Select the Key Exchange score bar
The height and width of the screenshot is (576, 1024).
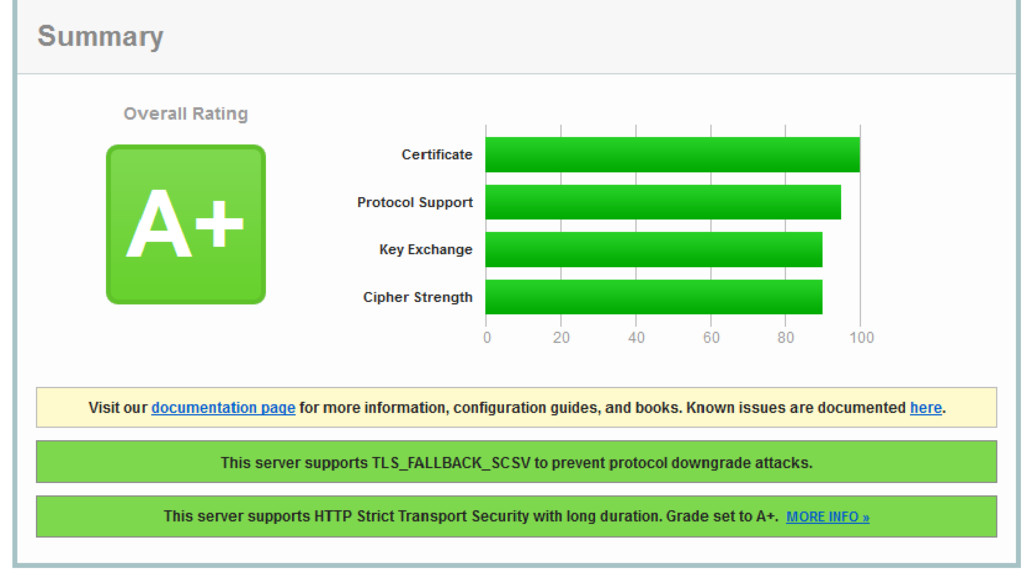[x=653, y=250]
